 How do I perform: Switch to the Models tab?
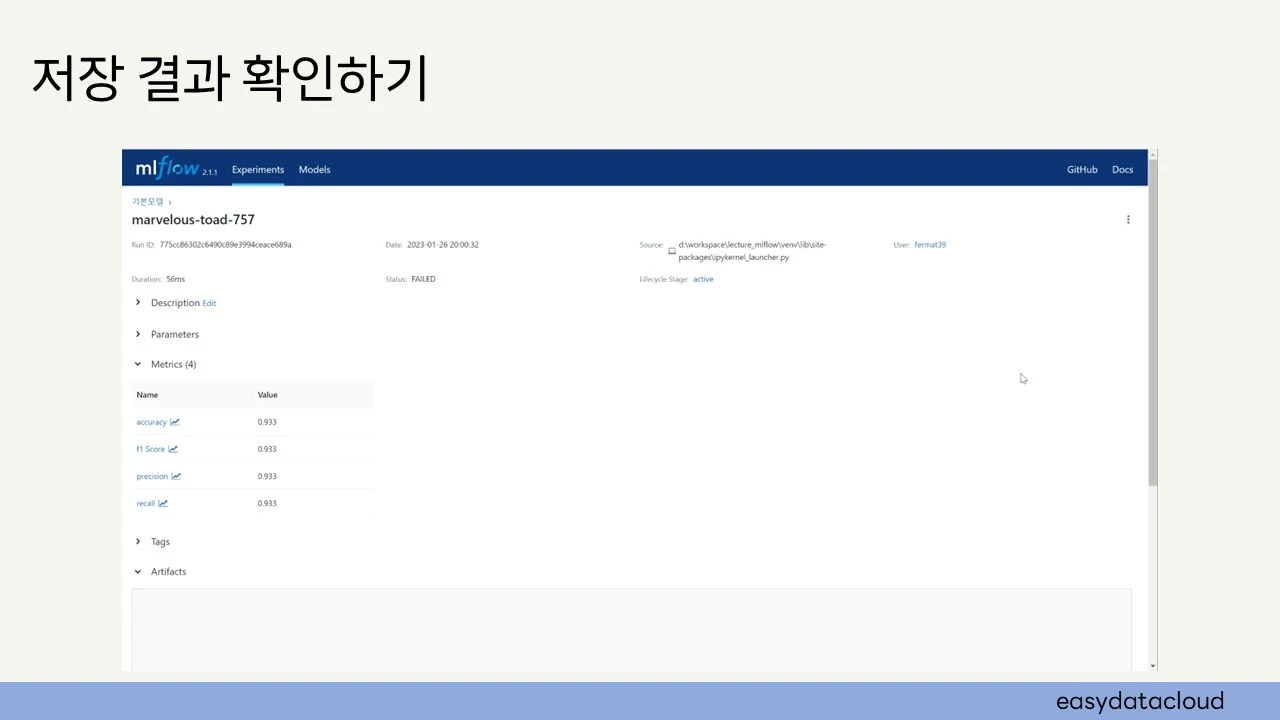tap(314, 169)
